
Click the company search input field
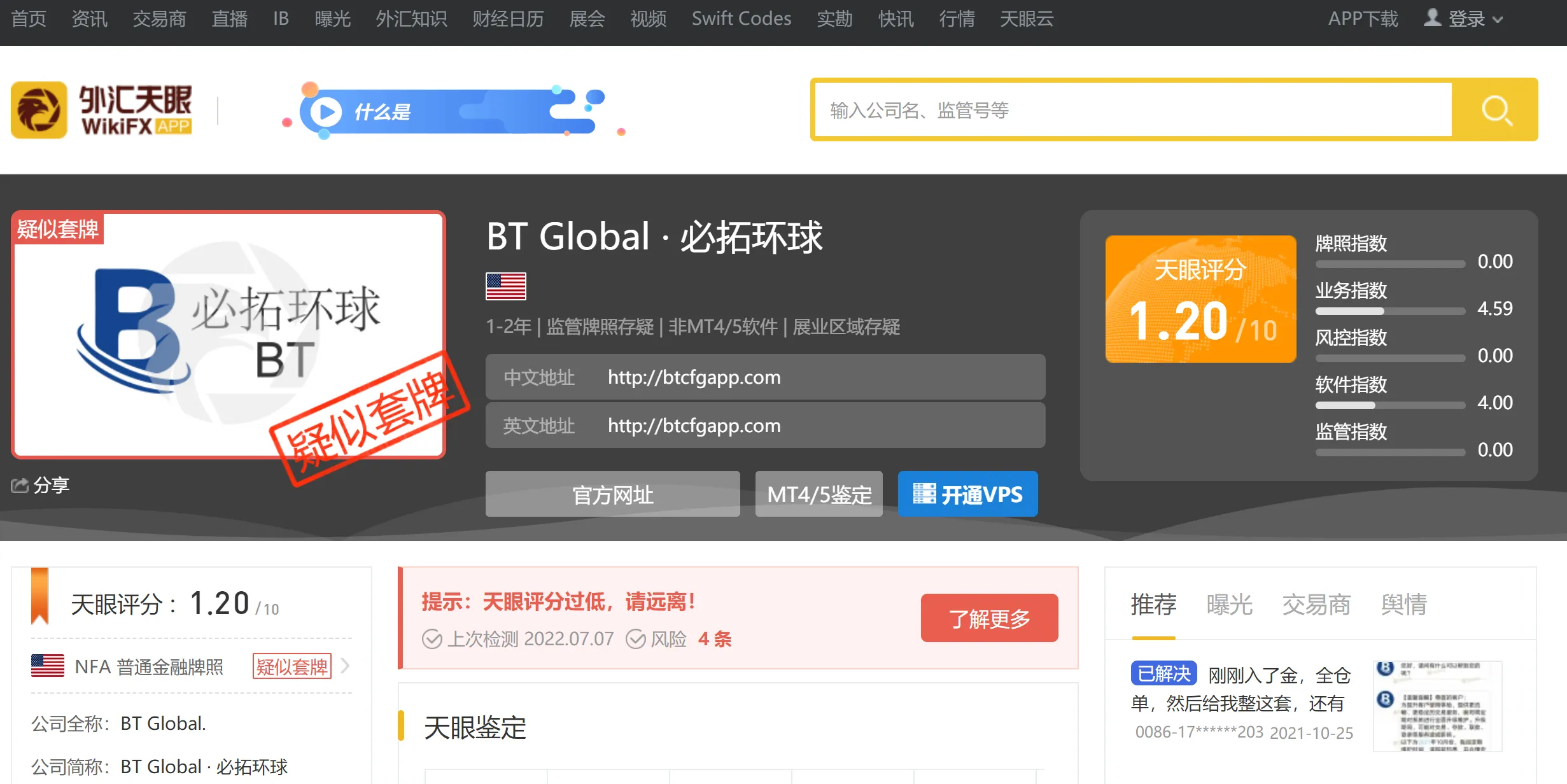point(1133,110)
